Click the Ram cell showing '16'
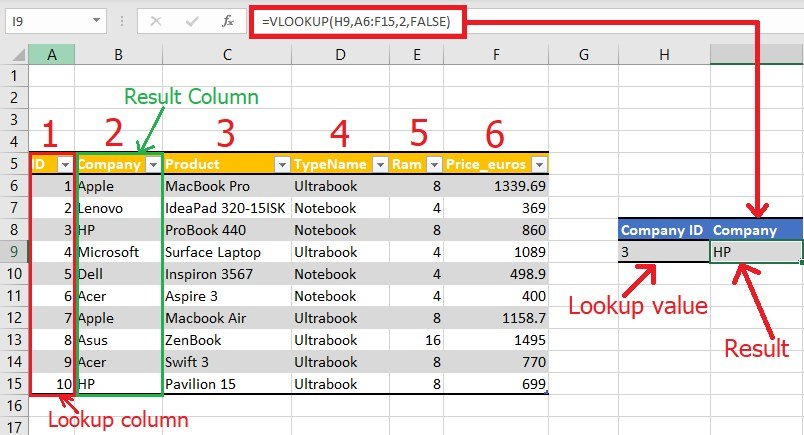This screenshot has height=435, width=804. coord(417,340)
